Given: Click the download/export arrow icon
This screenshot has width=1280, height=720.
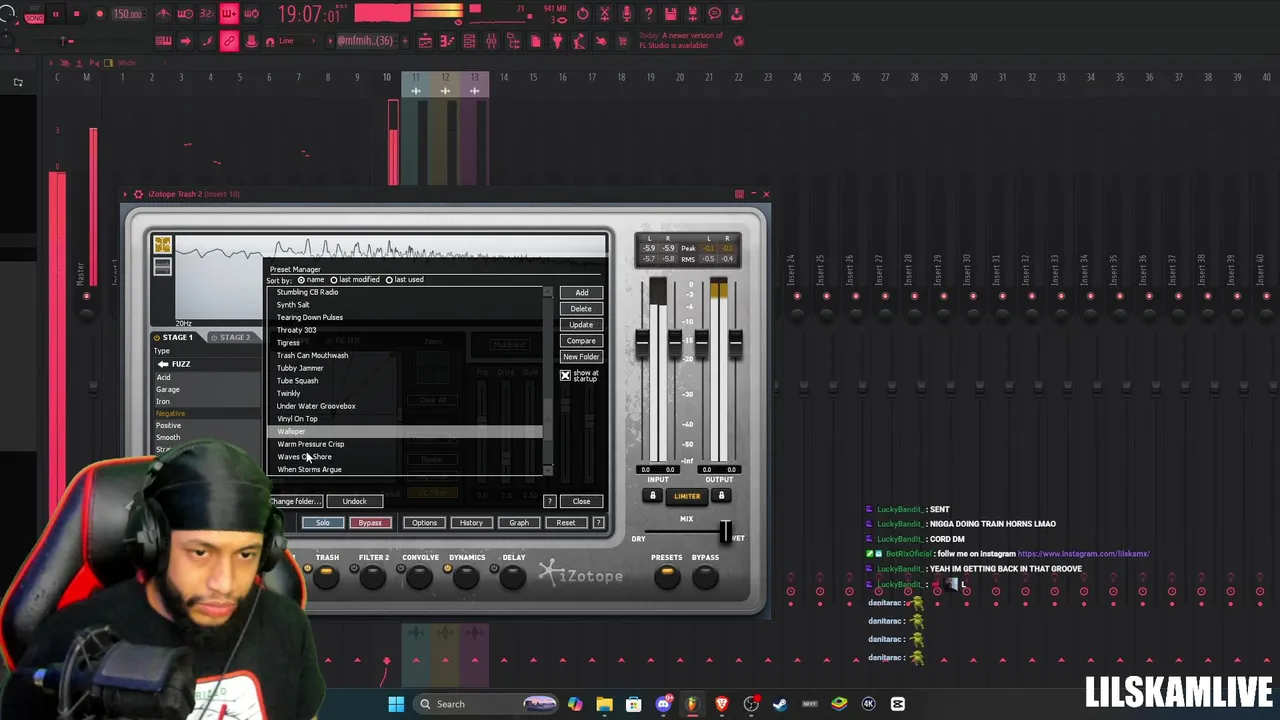Looking at the screenshot, I should coord(737,14).
